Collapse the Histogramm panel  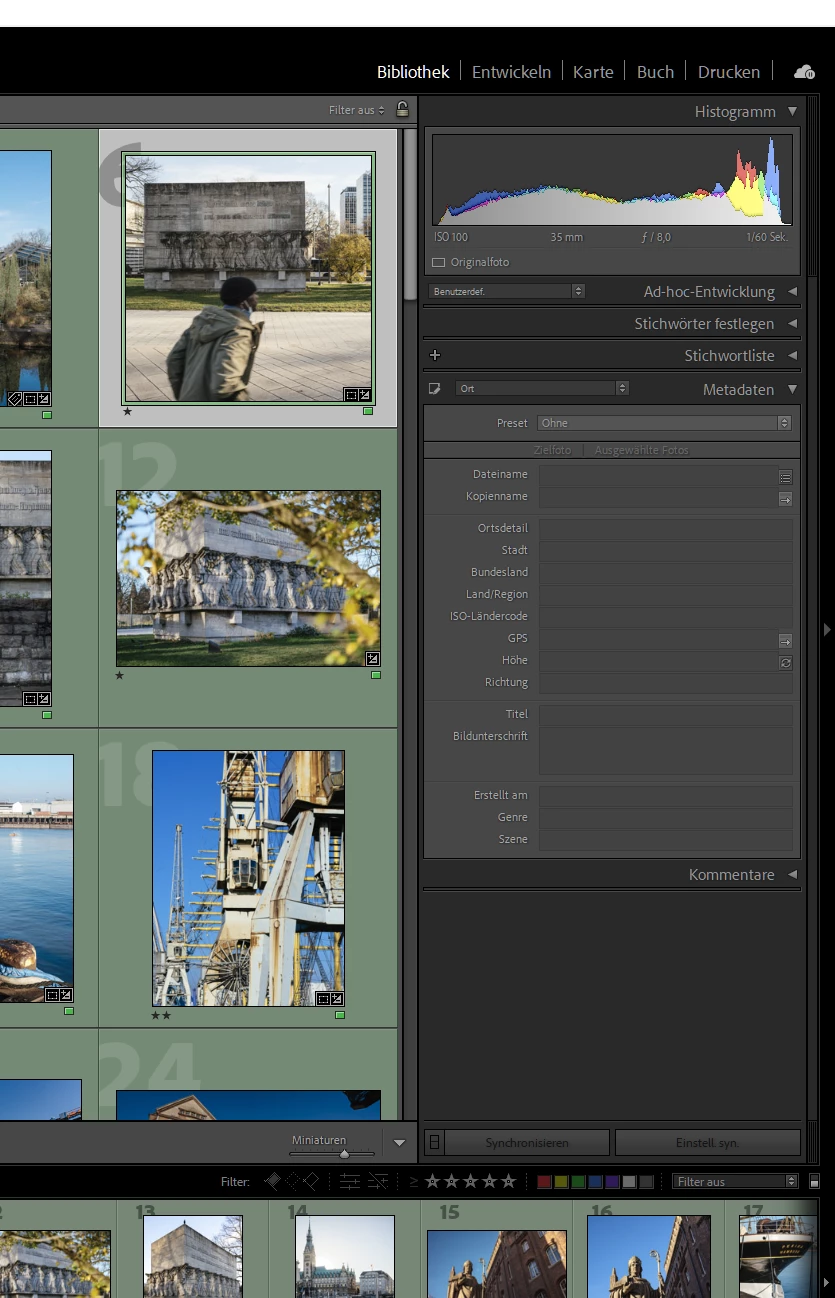pyautogui.click(x=792, y=112)
